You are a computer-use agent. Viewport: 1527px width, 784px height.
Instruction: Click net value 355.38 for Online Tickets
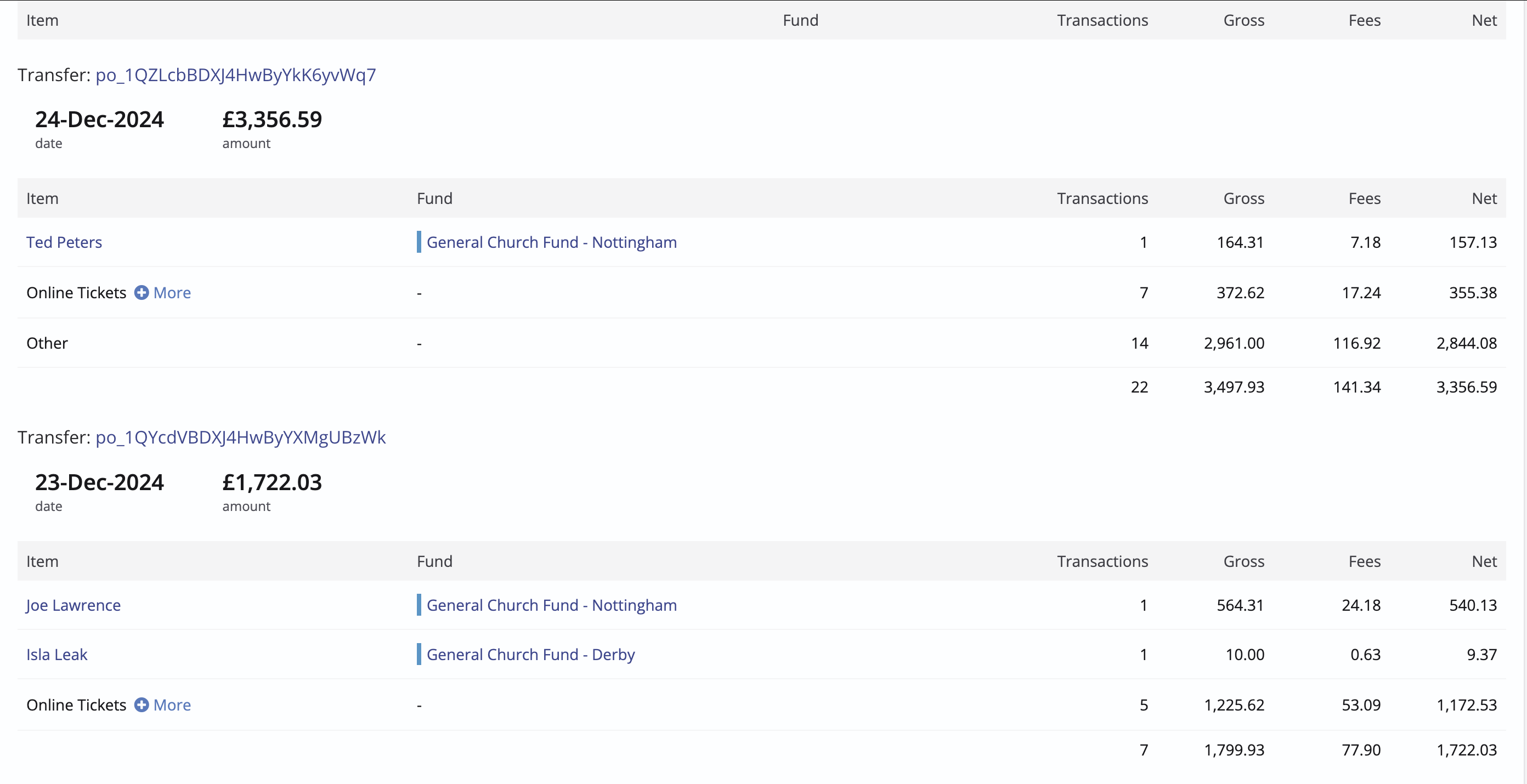click(1473, 293)
